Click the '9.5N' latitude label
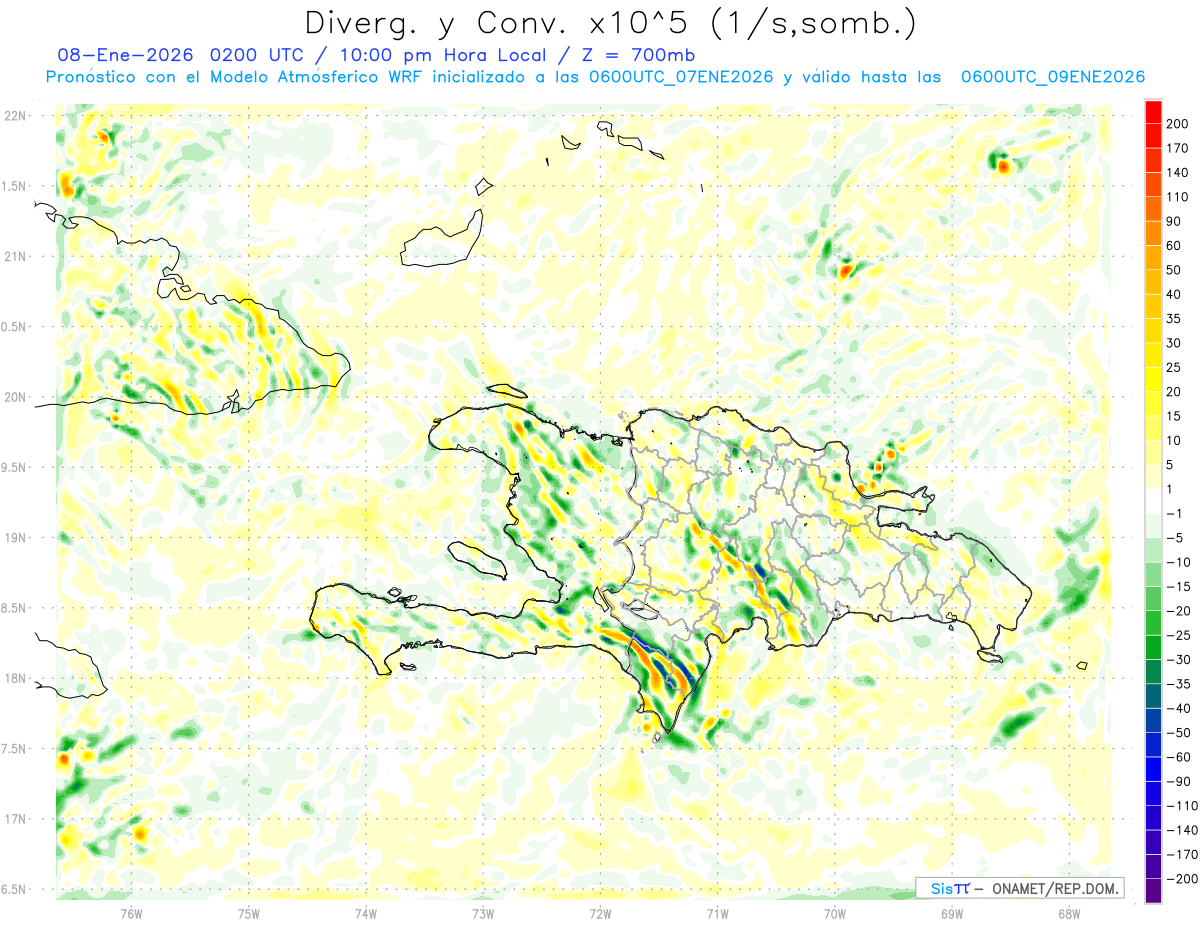1200x927 pixels. (x=15, y=467)
